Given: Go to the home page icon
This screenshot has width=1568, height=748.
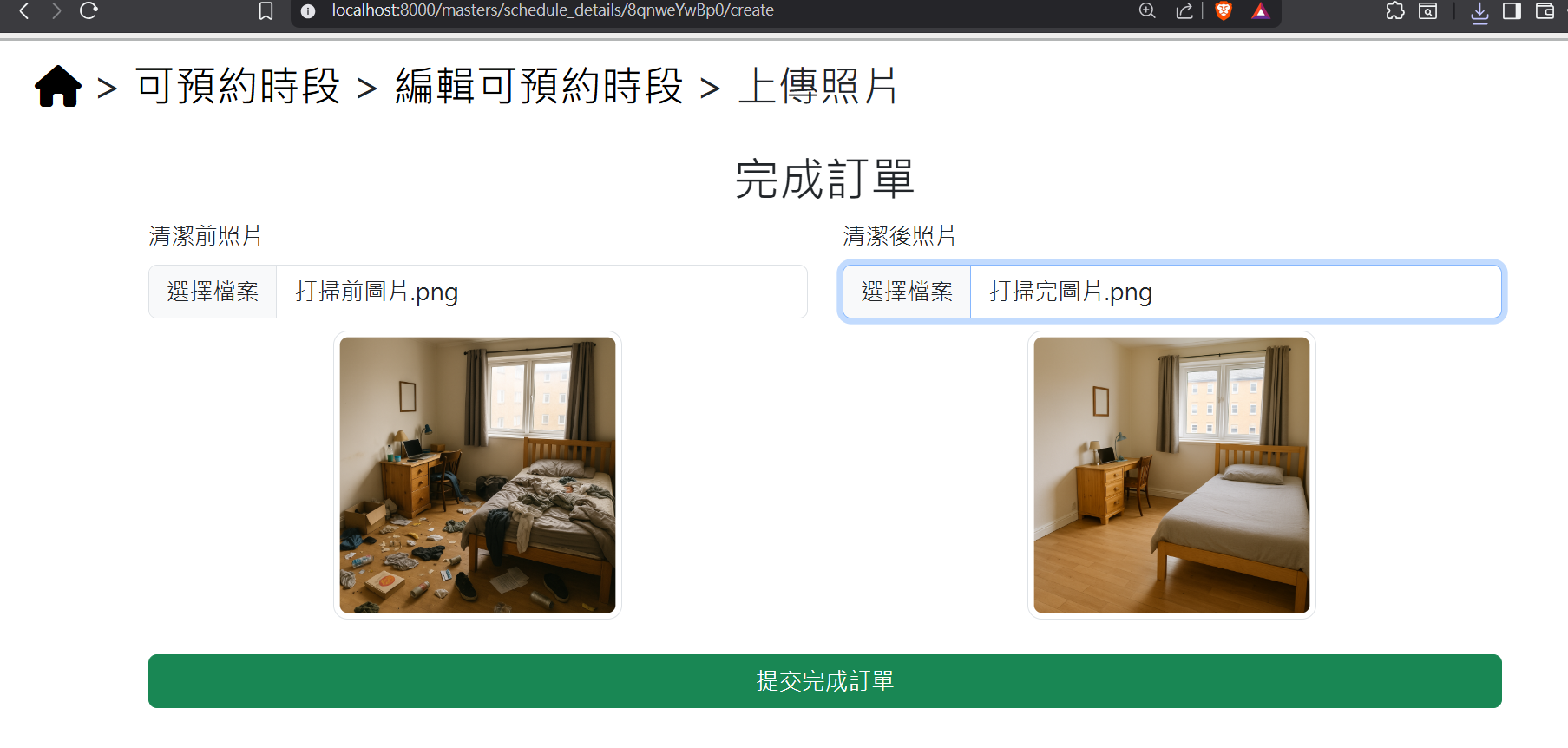Looking at the screenshot, I should tap(58, 87).
